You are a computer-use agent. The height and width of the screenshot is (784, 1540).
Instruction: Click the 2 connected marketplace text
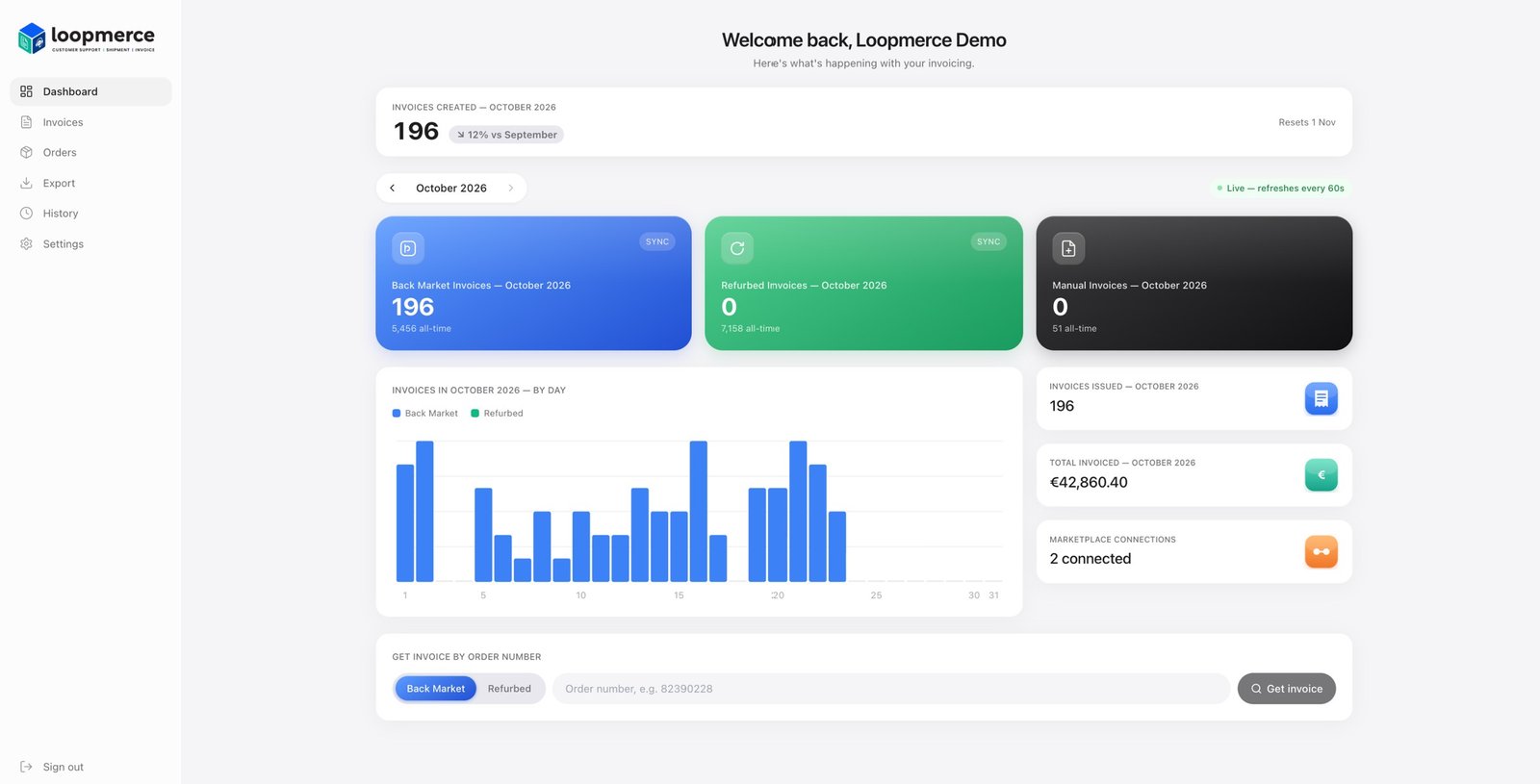point(1091,559)
